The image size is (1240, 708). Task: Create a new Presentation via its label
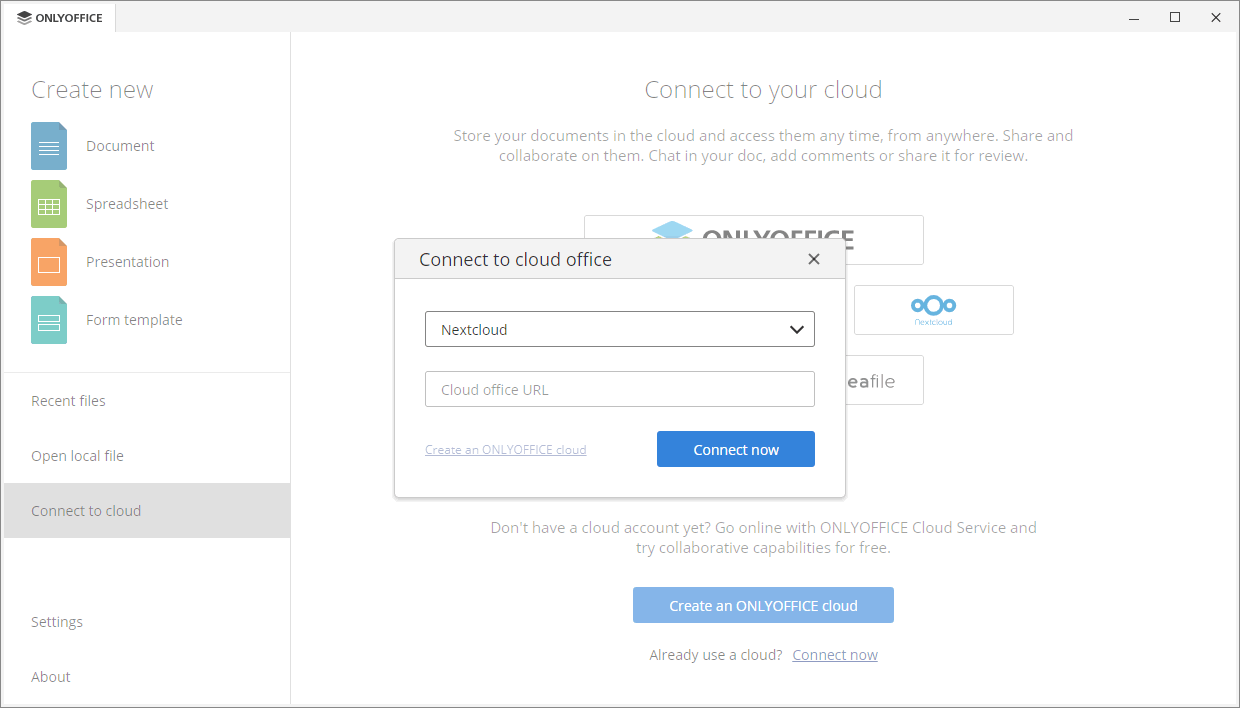pyautogui.click(x=127, y=262)
